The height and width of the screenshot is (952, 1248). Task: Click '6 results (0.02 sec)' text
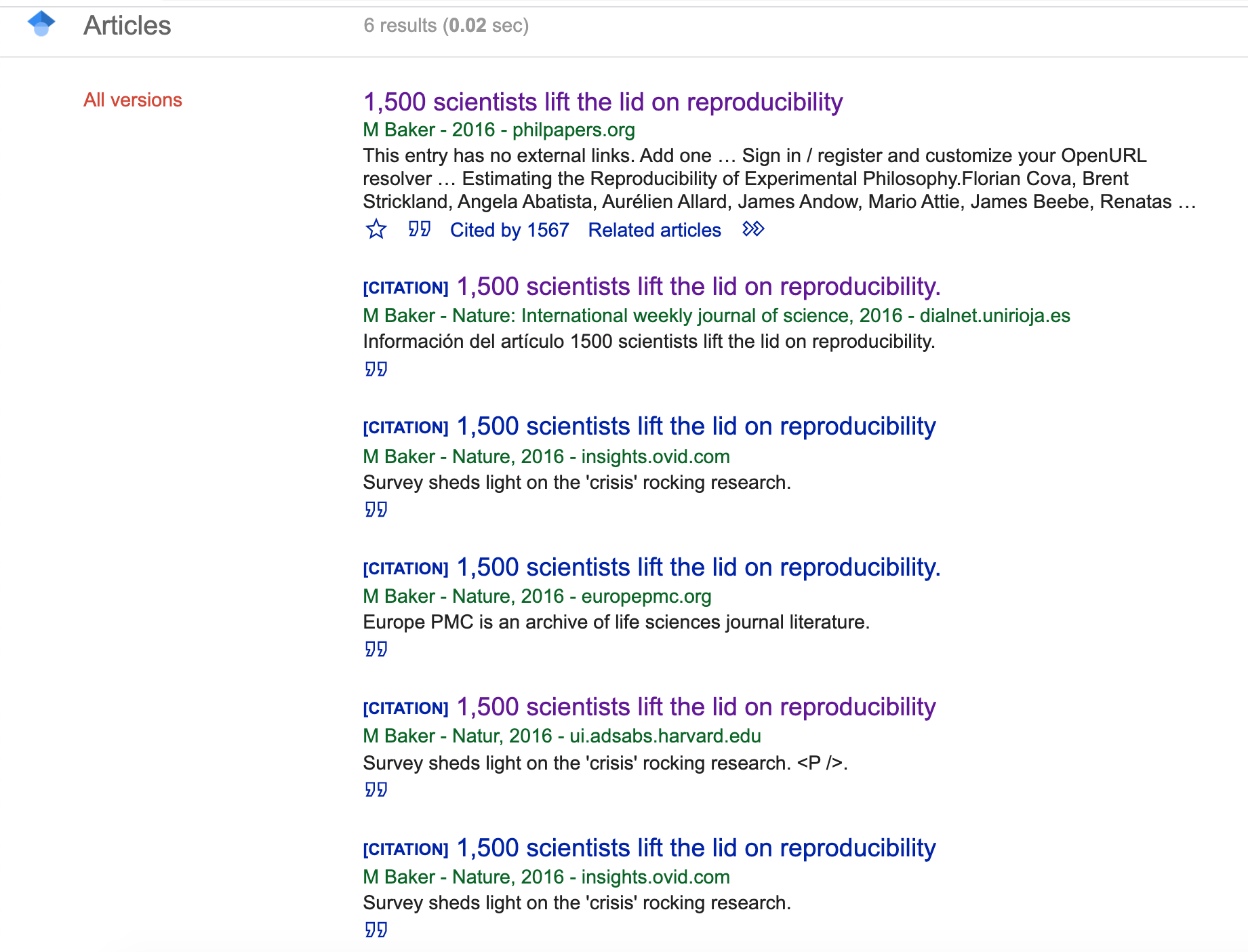click(446, 26)
